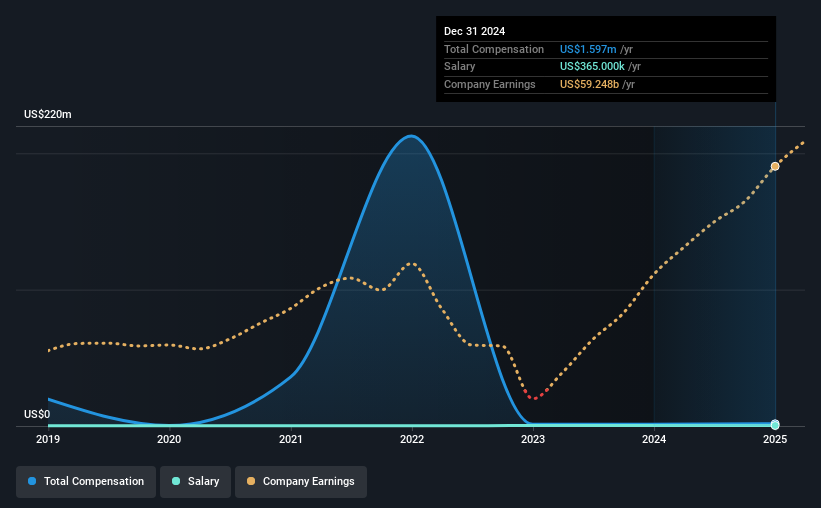Click the US$0 axis label
The height and width of the screenshot is (508, 821).
(37, 414)
